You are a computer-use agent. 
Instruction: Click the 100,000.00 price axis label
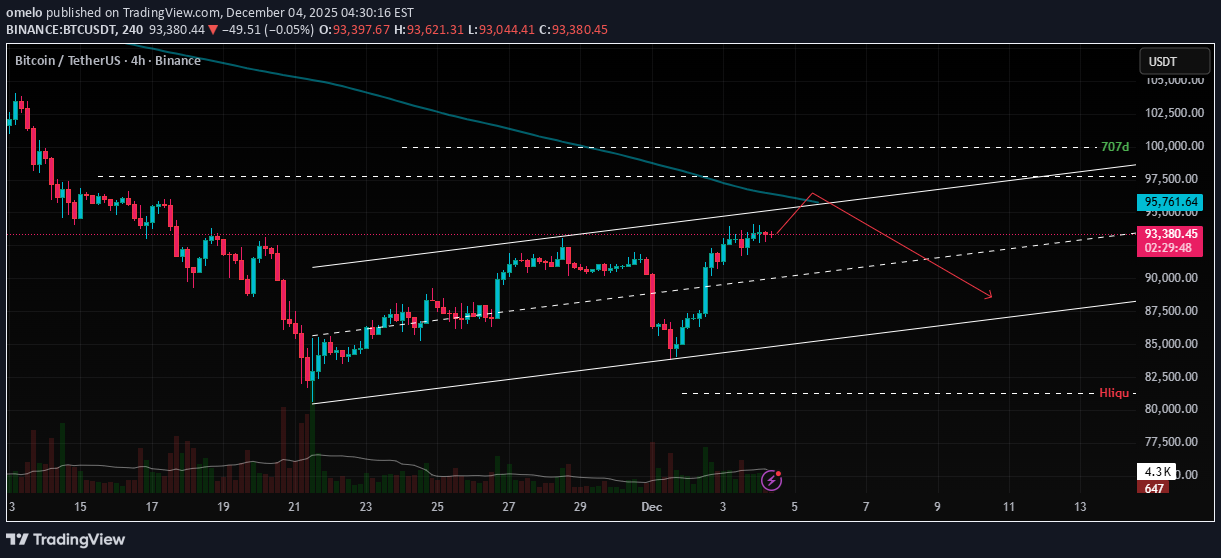tap(1173, 146)
